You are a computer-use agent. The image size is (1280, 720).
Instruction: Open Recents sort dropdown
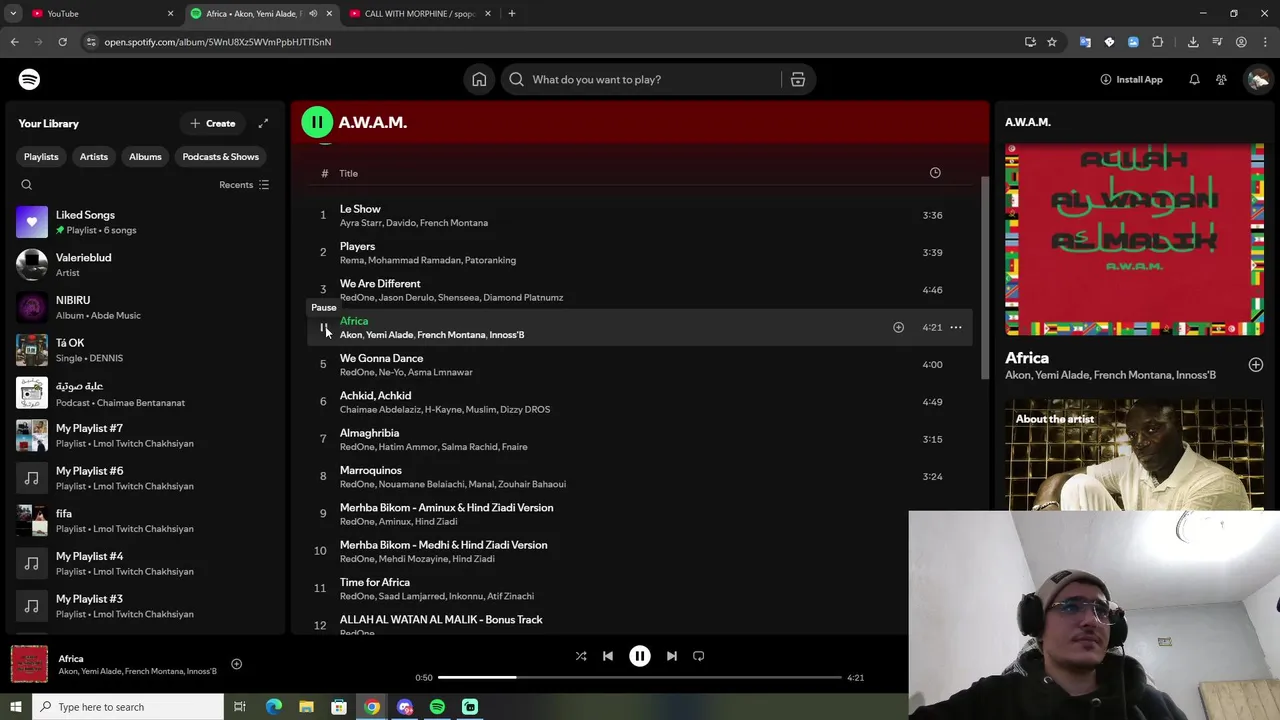point(244,185)
